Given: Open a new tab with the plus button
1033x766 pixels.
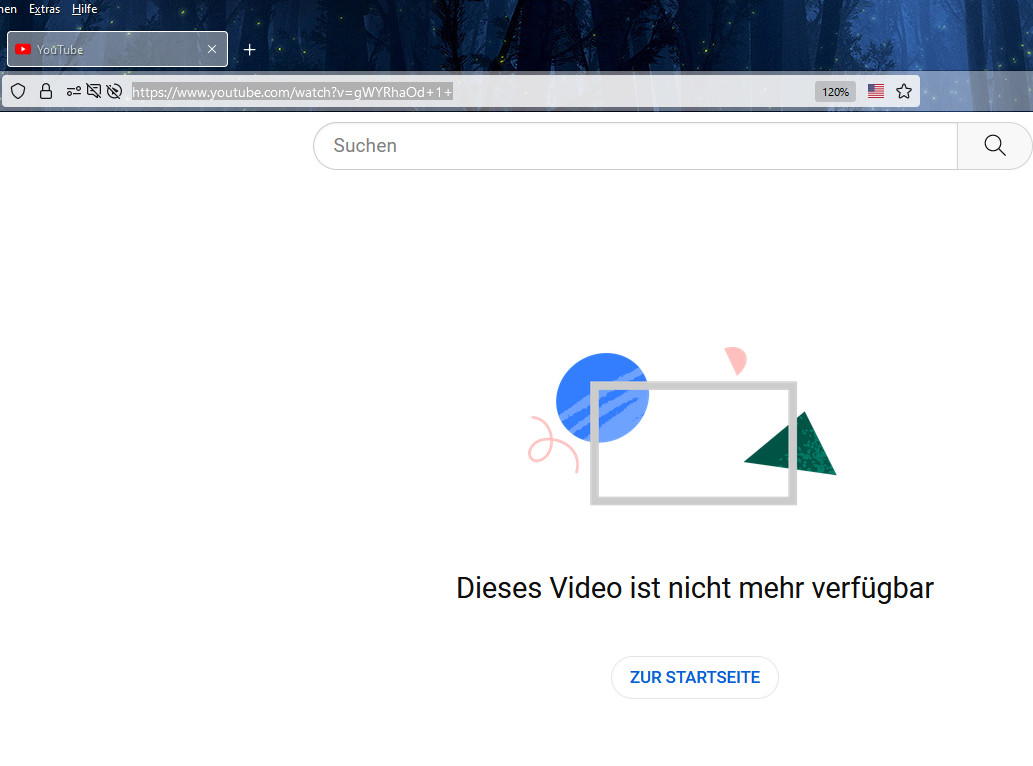Looking at the screenshot, I should click(250, 49).
